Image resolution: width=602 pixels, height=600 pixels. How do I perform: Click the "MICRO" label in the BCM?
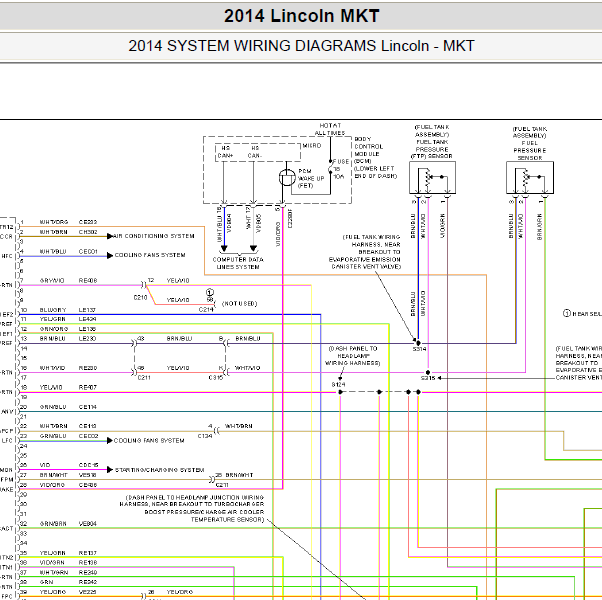click(x=312, y=146)
